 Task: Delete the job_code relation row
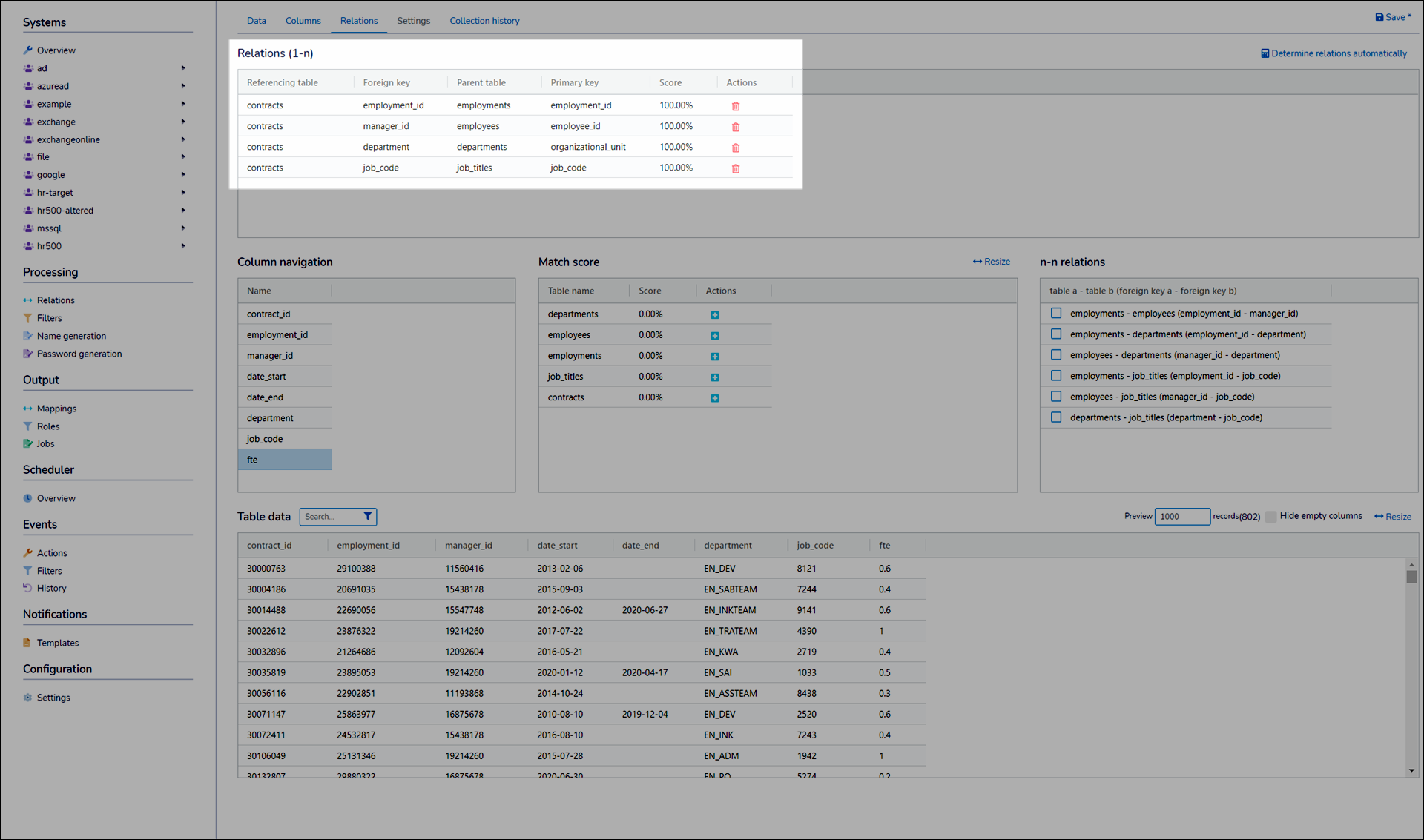pos(736,168)
